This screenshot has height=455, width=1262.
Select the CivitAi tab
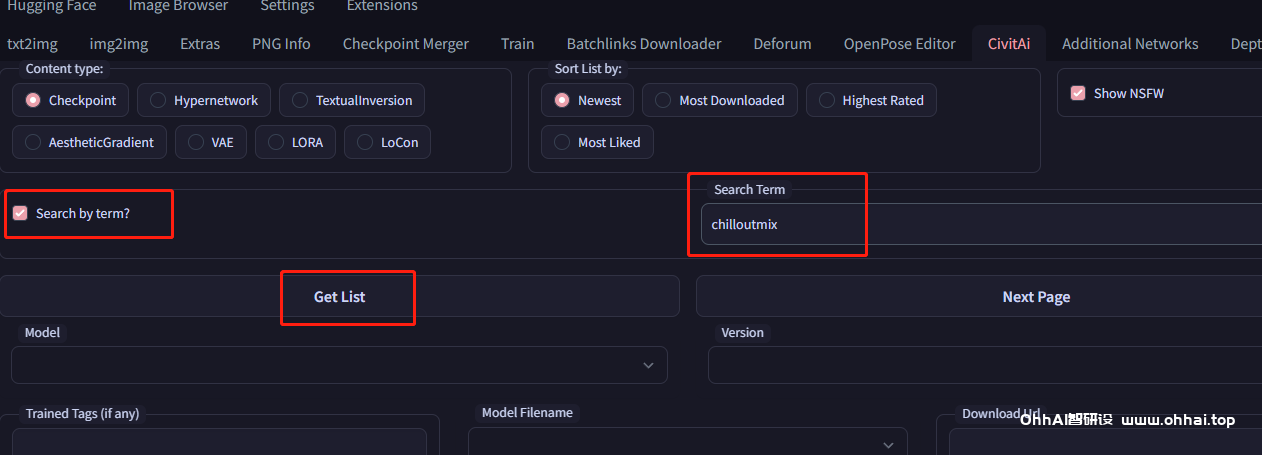coord(1009,43)
